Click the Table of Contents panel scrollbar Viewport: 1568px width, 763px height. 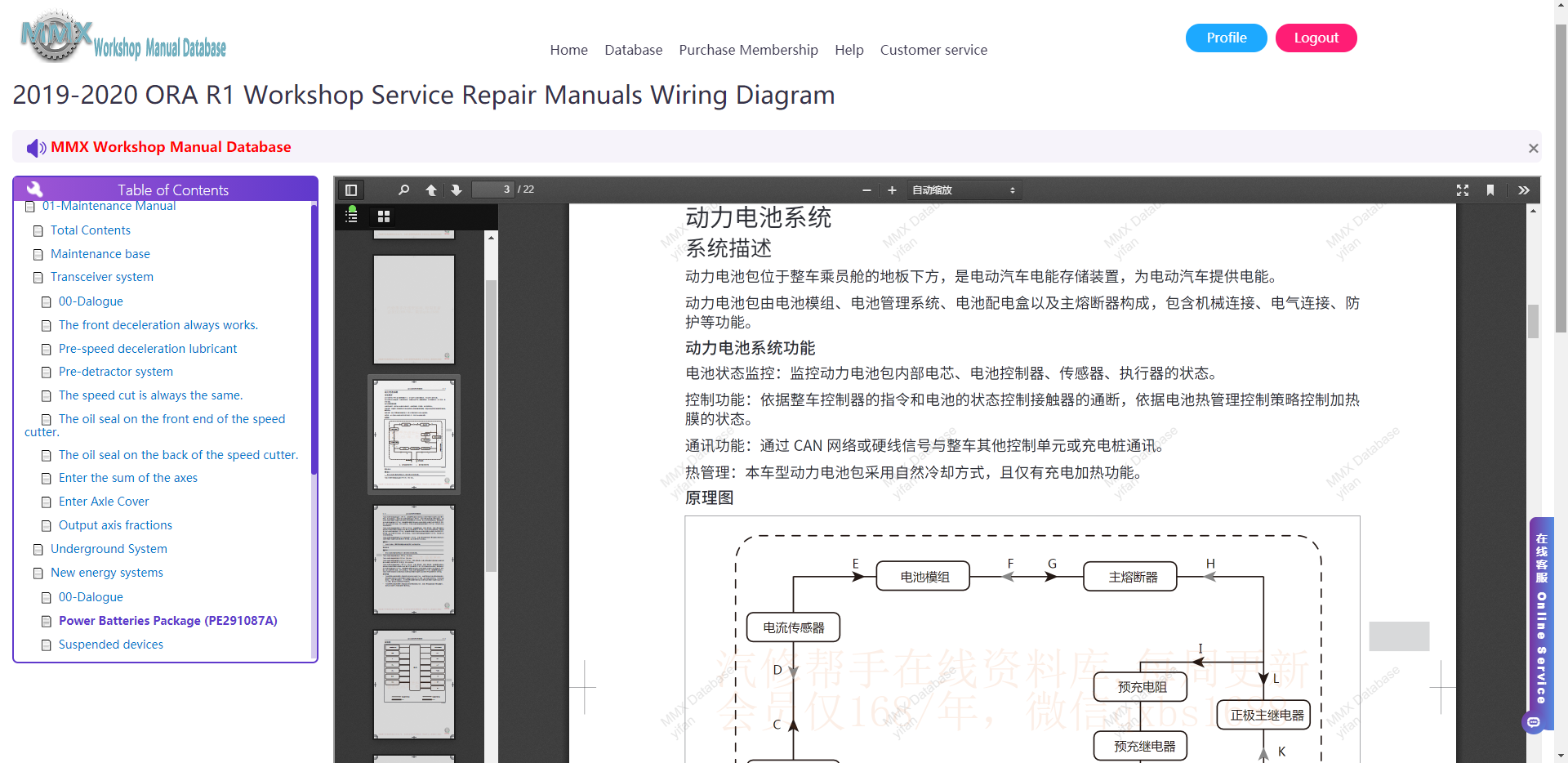[314, 339]
